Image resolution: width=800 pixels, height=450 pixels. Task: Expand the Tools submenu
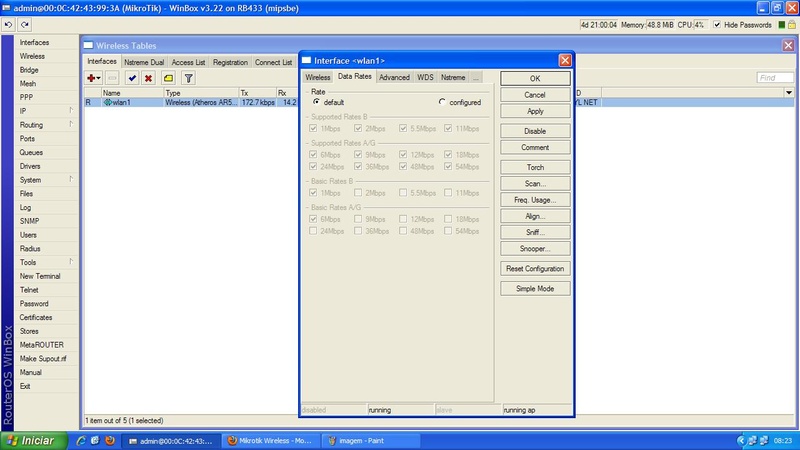[71, 262]
